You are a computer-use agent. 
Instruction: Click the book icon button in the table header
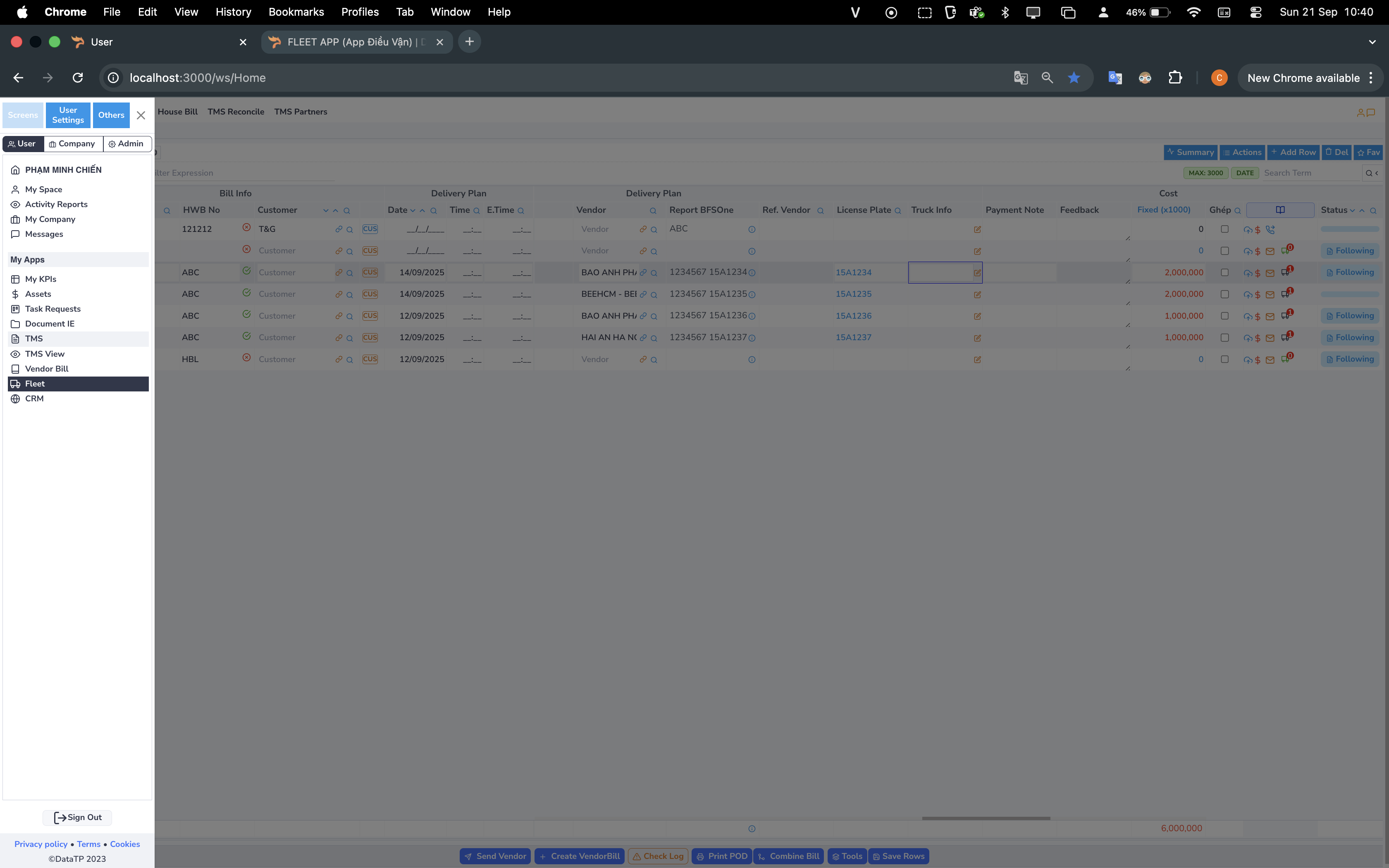pos(1280,210)
